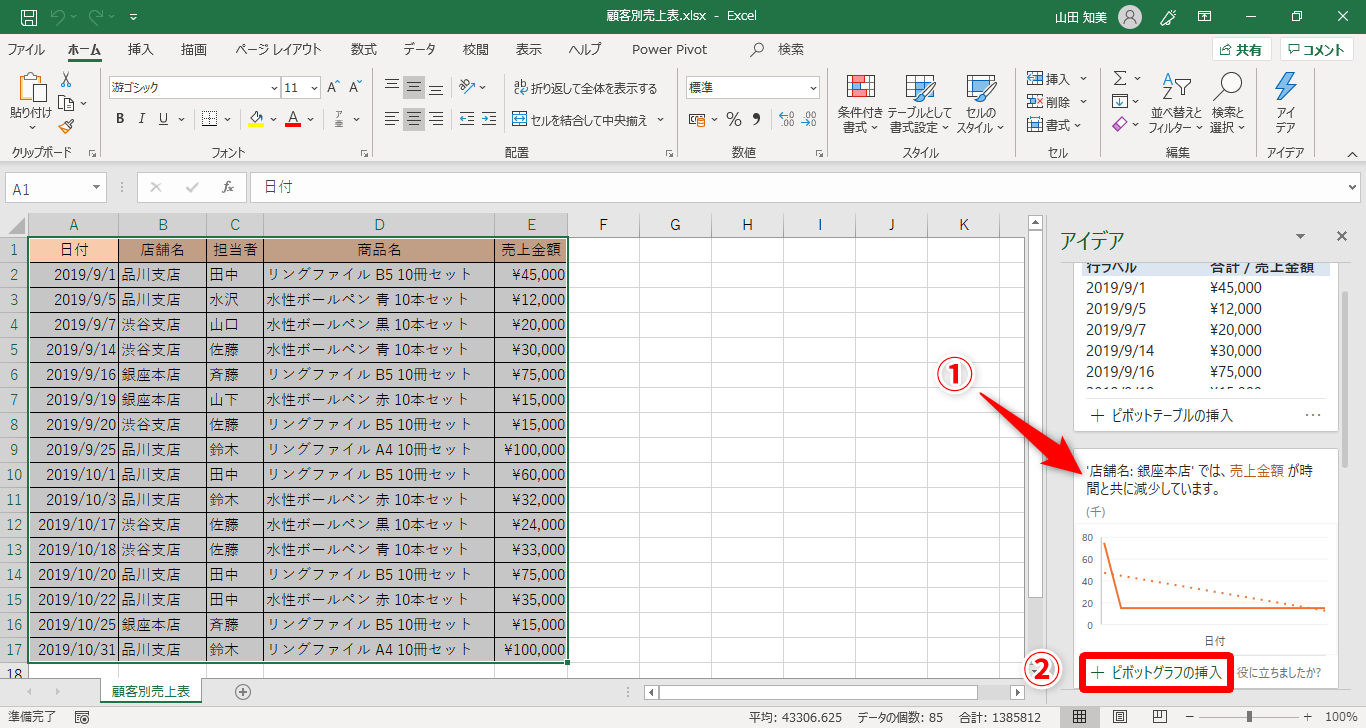Toggle middle vertical alignment
1366x728 pixels.
pos(414,87)
